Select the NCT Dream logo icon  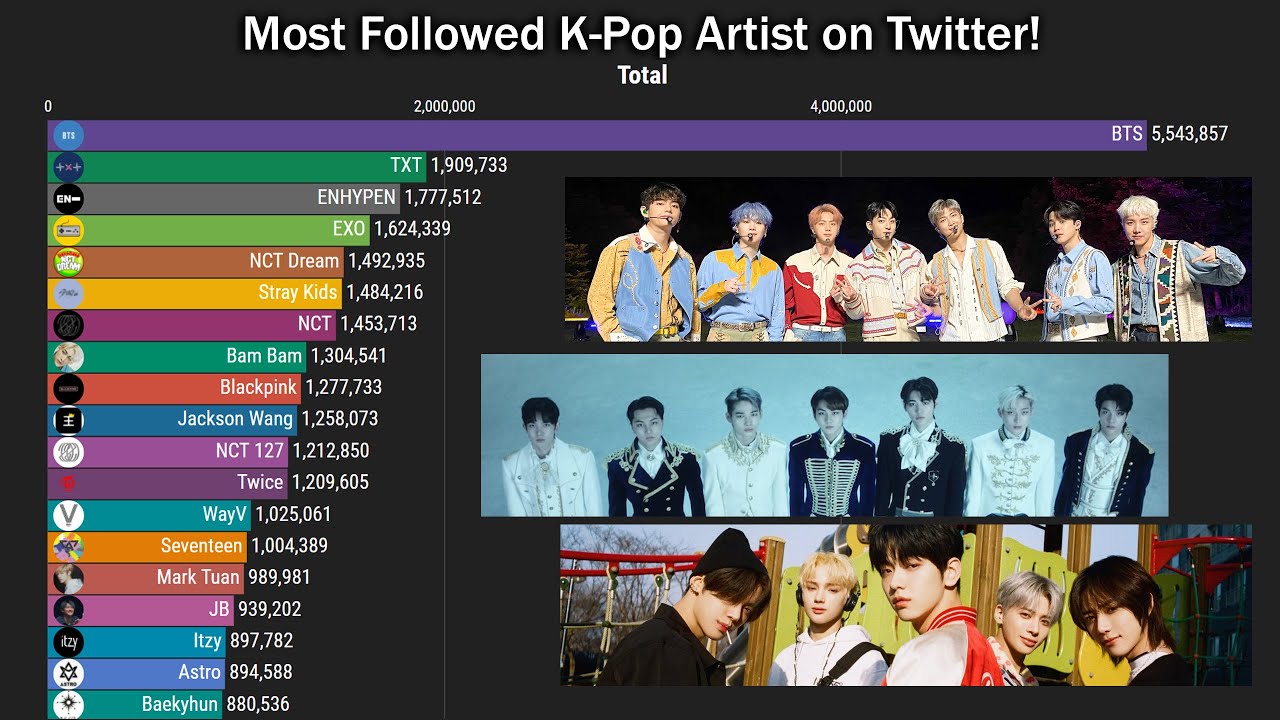(x=68, y=261)
